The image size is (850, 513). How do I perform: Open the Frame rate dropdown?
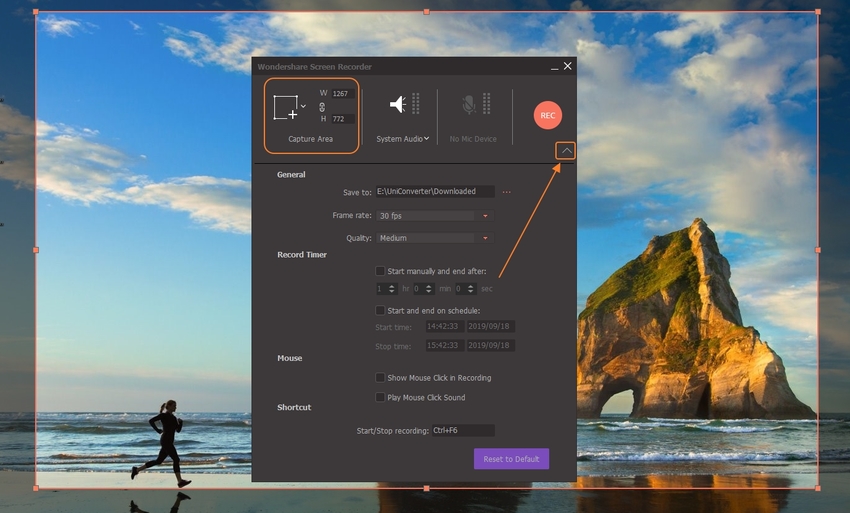[485, 216]
